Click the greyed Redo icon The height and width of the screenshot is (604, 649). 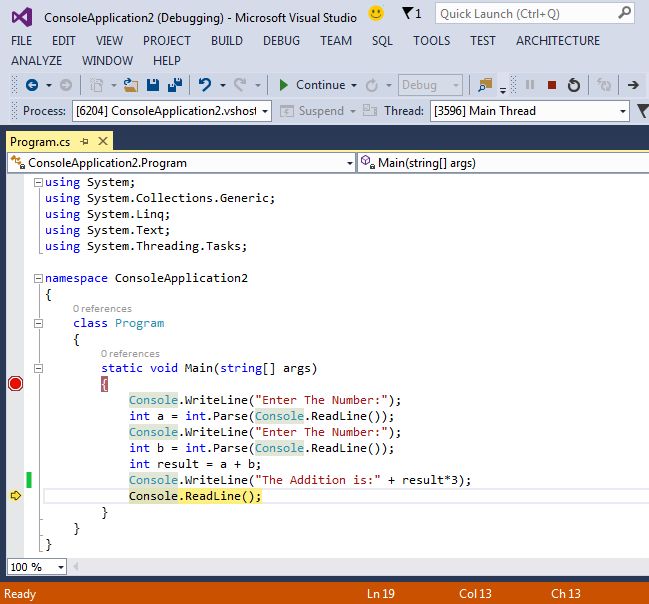(240, 85)
